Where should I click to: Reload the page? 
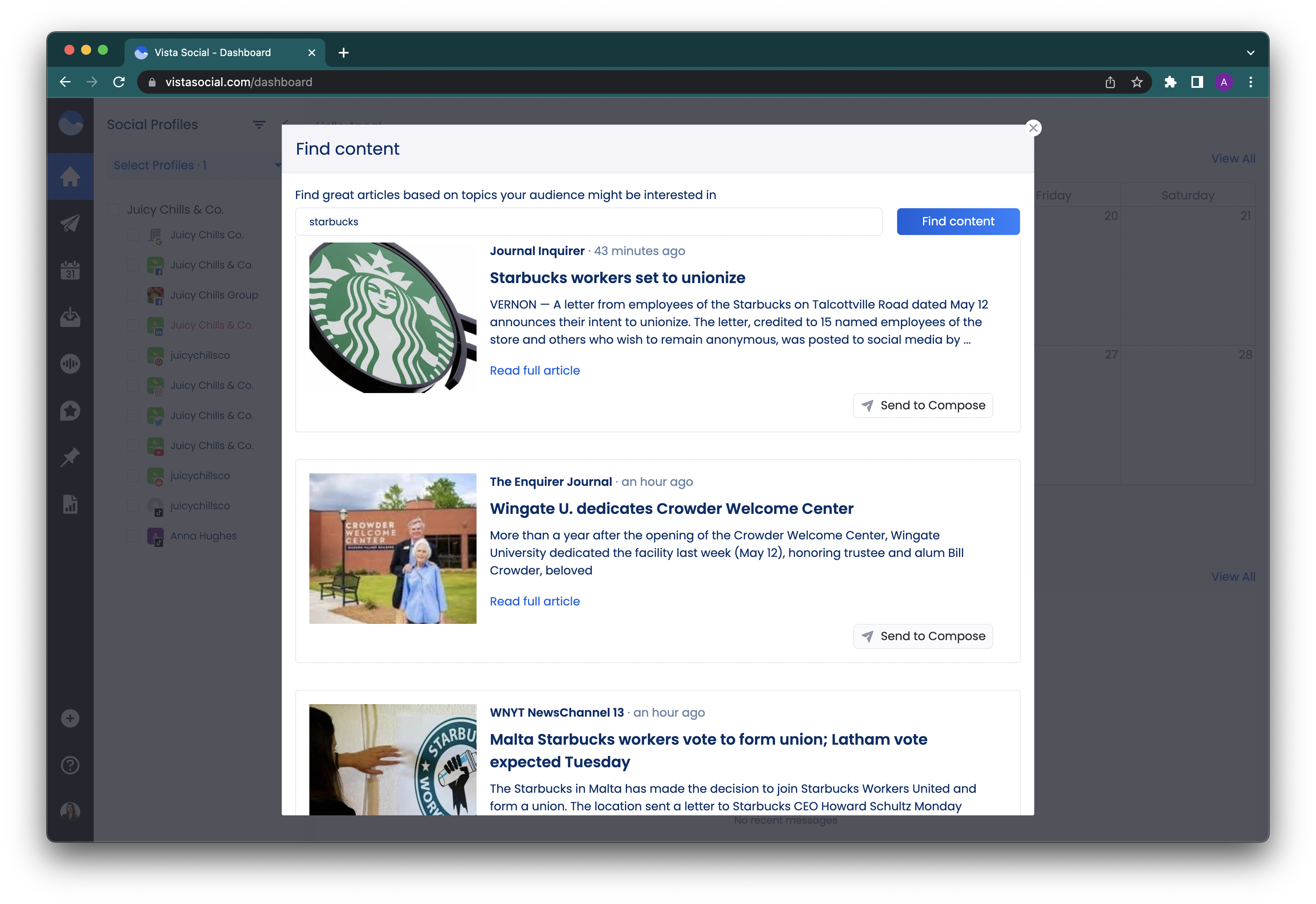click(x=119, y=82)
